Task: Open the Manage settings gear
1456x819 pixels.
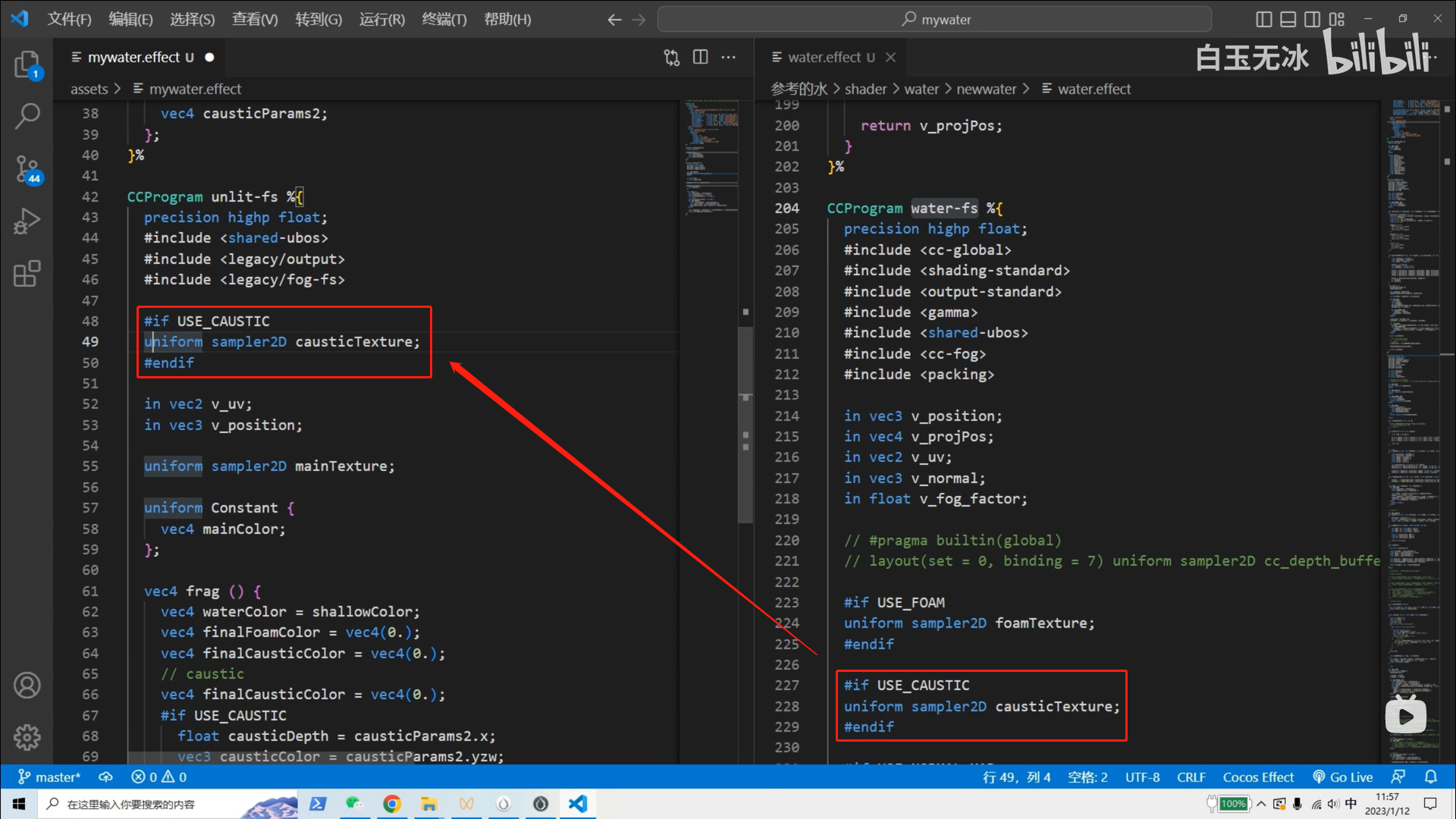Action: click(27, 736)
